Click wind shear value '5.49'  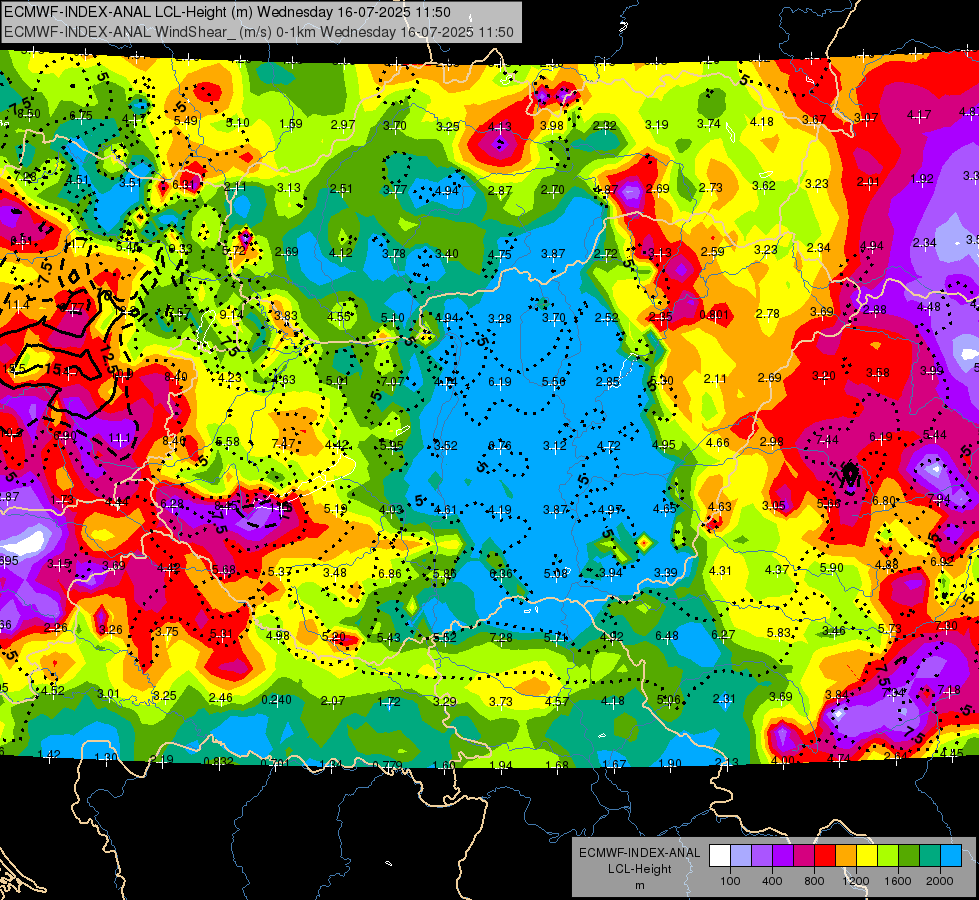(x=186, y=121)
